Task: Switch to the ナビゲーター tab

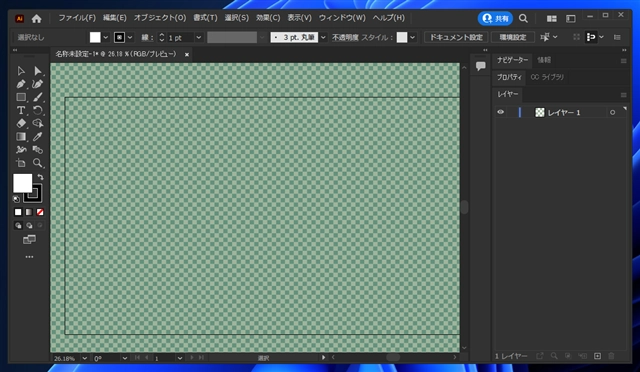Action: tap(512, 60)
